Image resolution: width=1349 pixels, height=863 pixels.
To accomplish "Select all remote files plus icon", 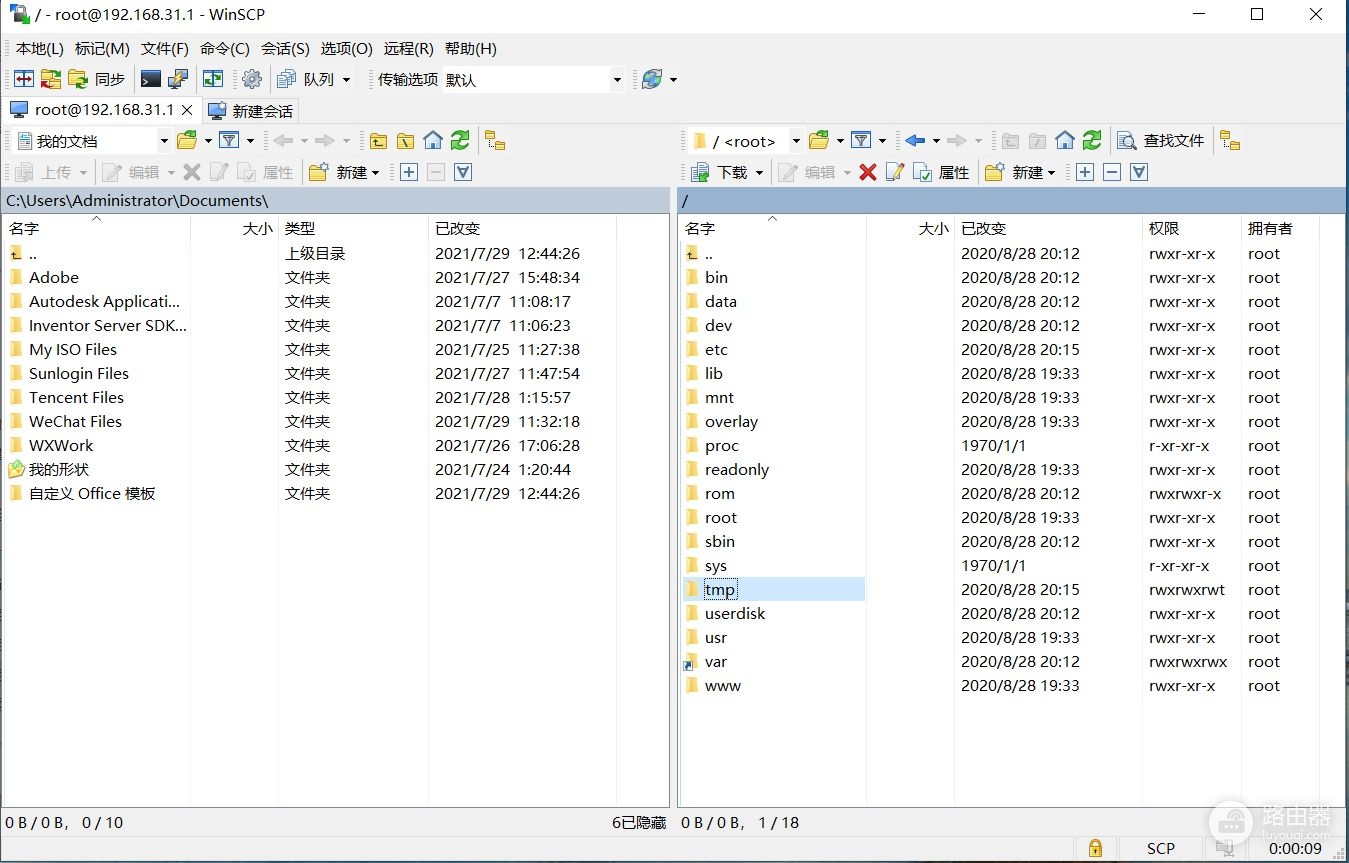I will click(1084, 172).
